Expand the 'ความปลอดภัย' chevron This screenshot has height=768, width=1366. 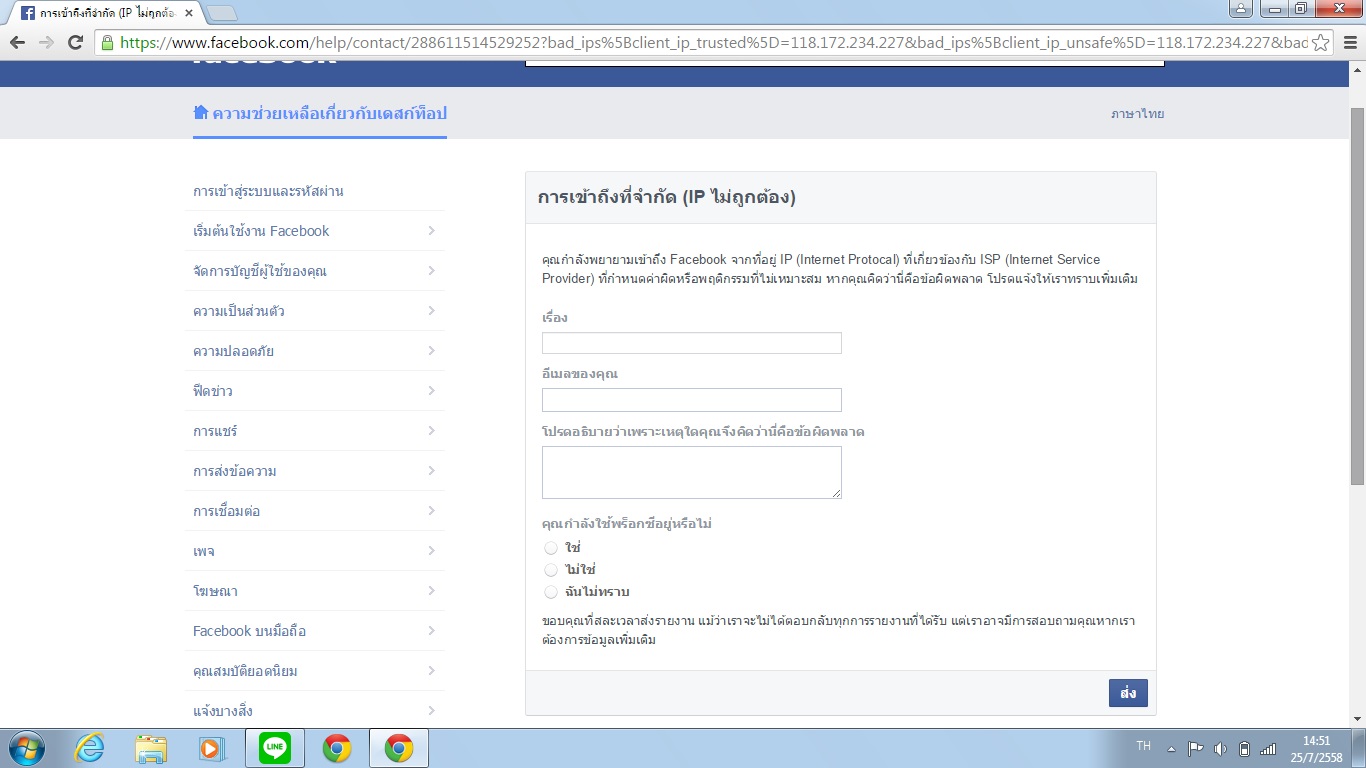coord(431,351)
